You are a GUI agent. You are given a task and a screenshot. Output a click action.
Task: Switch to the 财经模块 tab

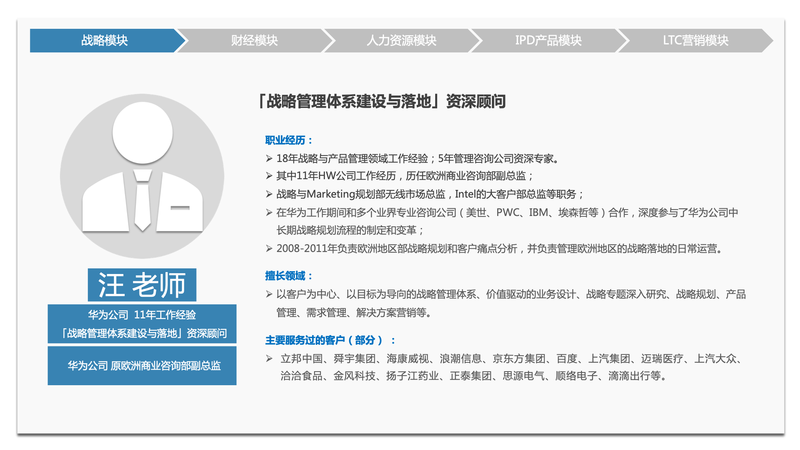254,41
